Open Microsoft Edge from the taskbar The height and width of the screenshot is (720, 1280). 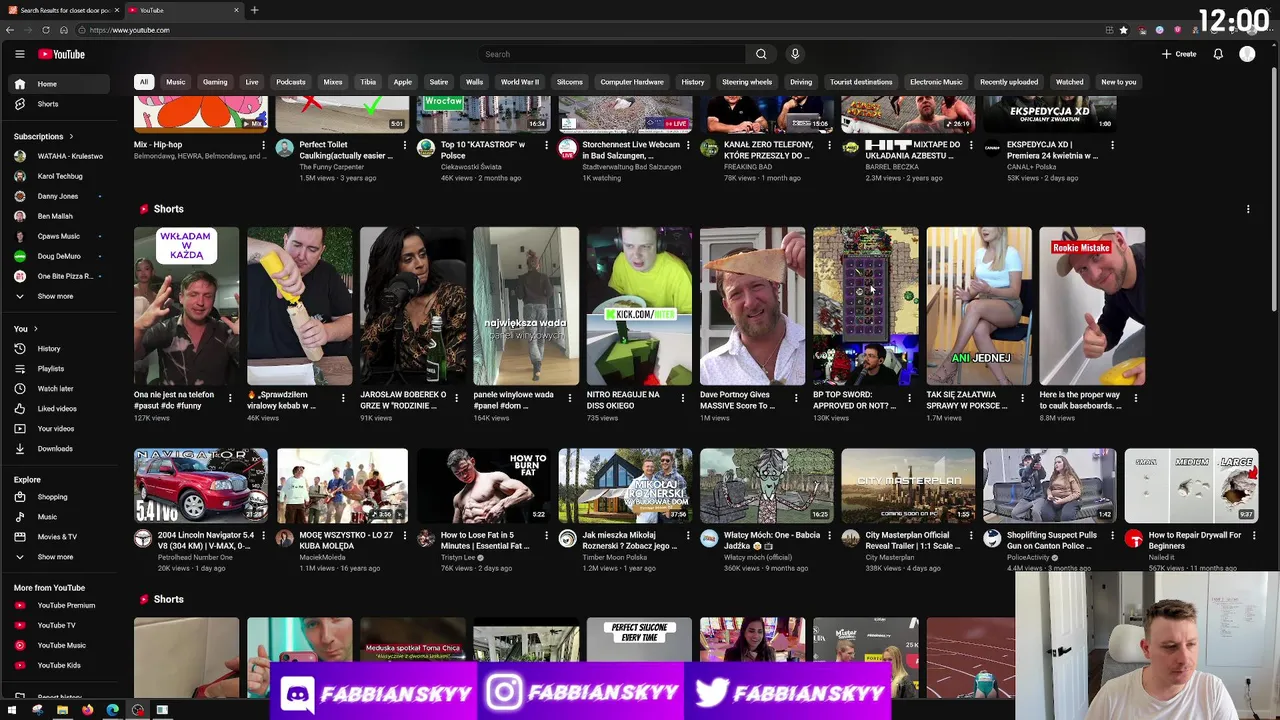tap(112, 710)
